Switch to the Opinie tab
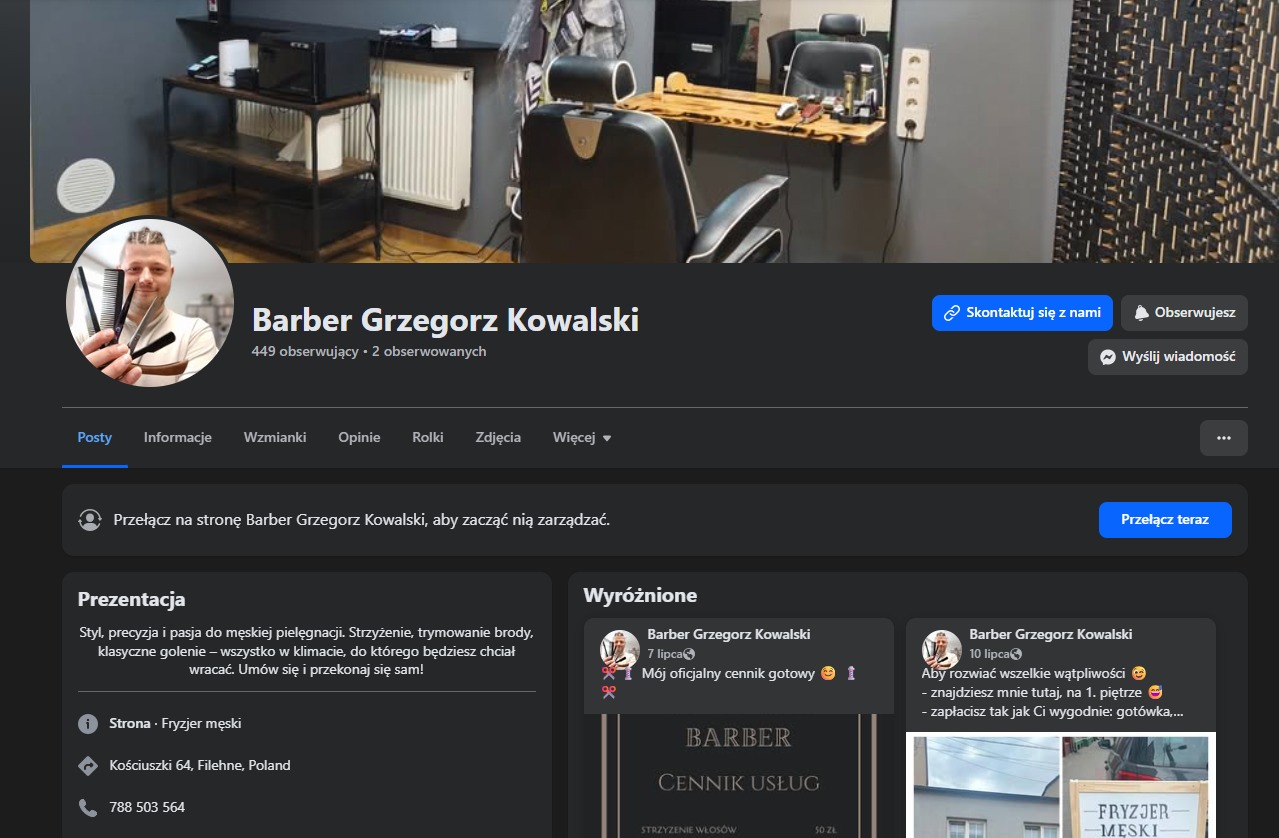Image resolution: width=1279 pixels, height=838 pixels. point(359,437)
